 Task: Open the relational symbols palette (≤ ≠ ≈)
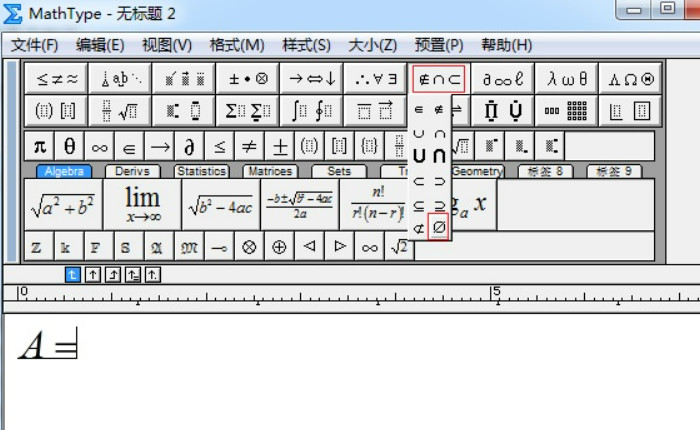pos(56,79)
